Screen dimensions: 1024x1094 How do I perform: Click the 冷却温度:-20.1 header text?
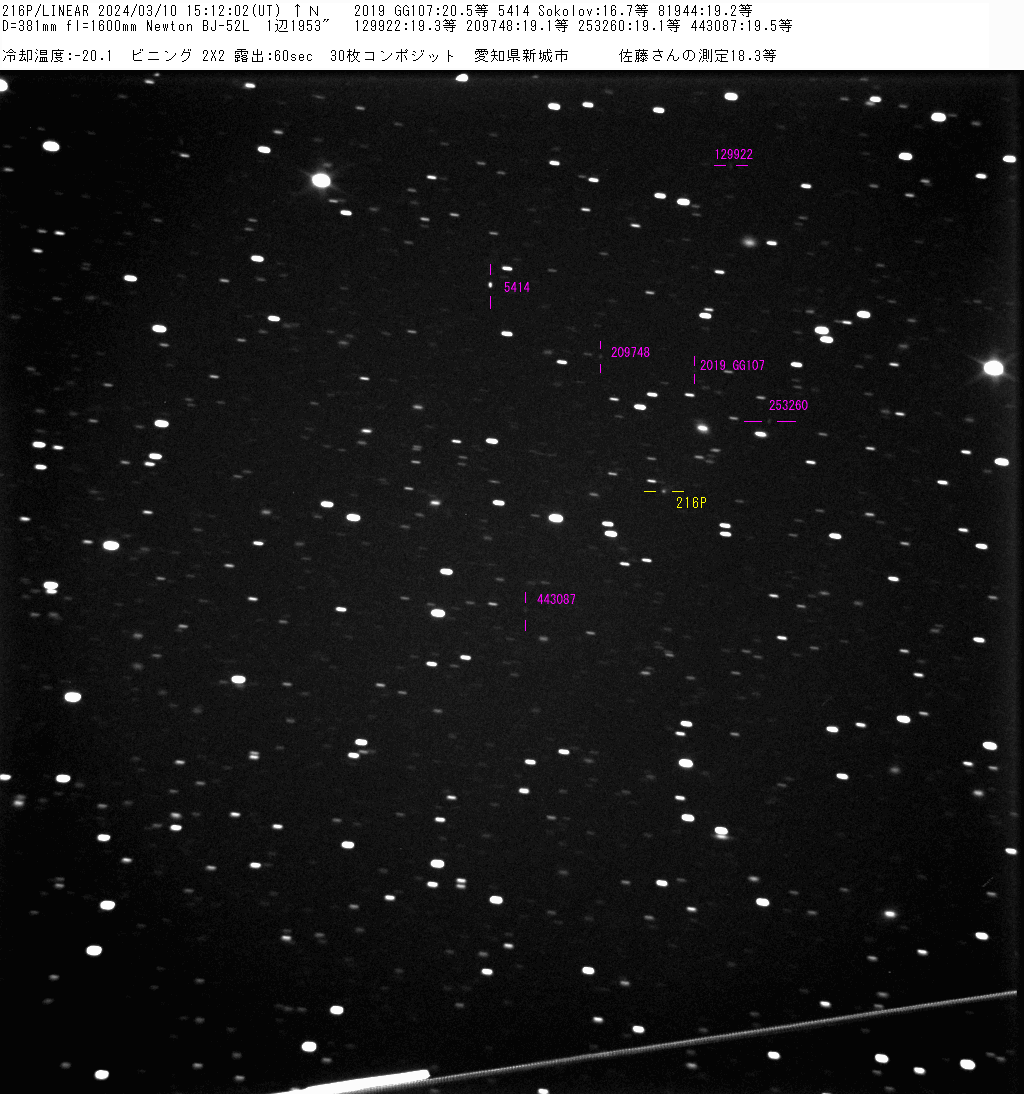pos(58,56)
